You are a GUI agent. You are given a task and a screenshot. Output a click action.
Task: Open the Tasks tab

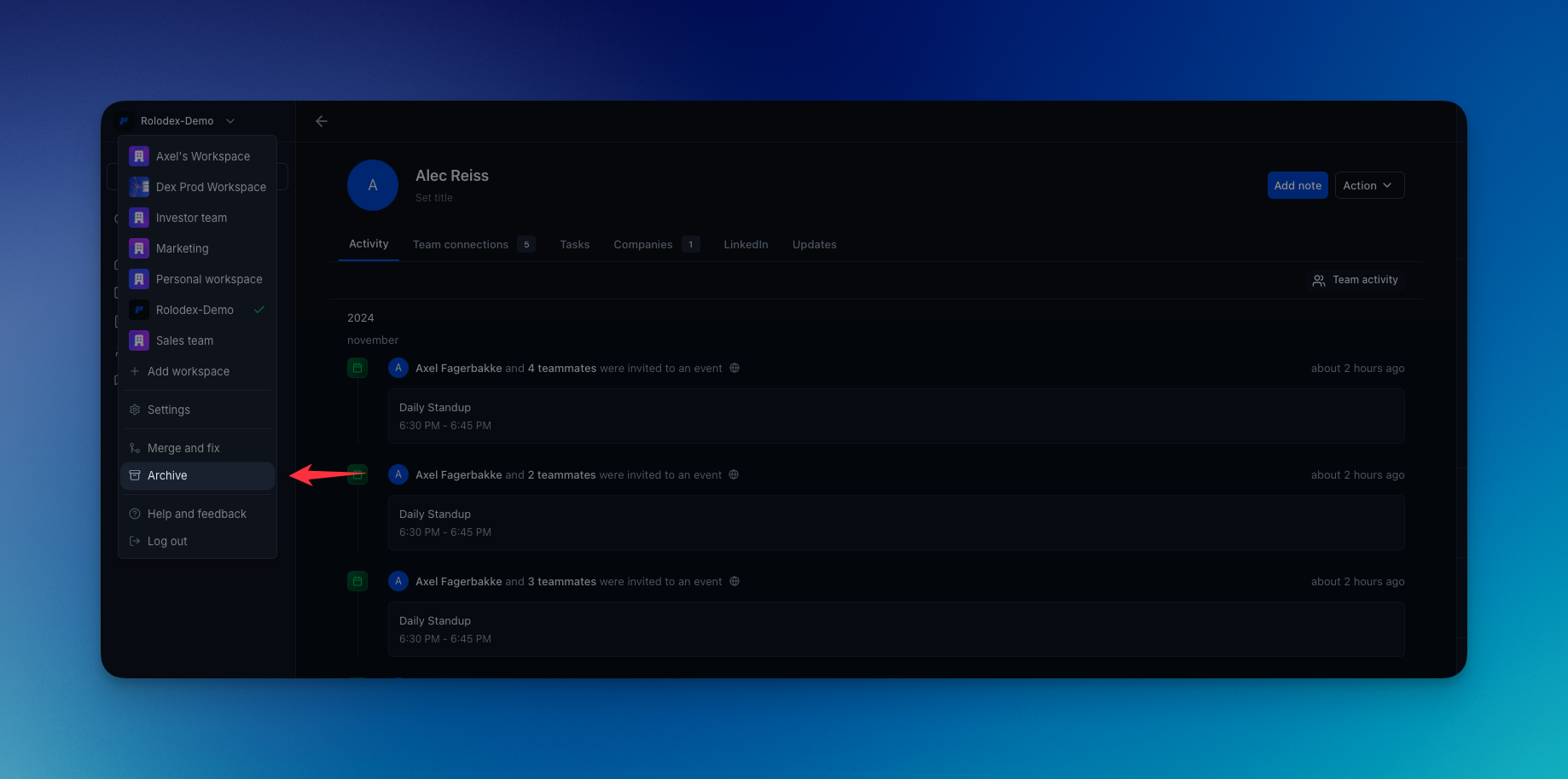coord(575,245)
